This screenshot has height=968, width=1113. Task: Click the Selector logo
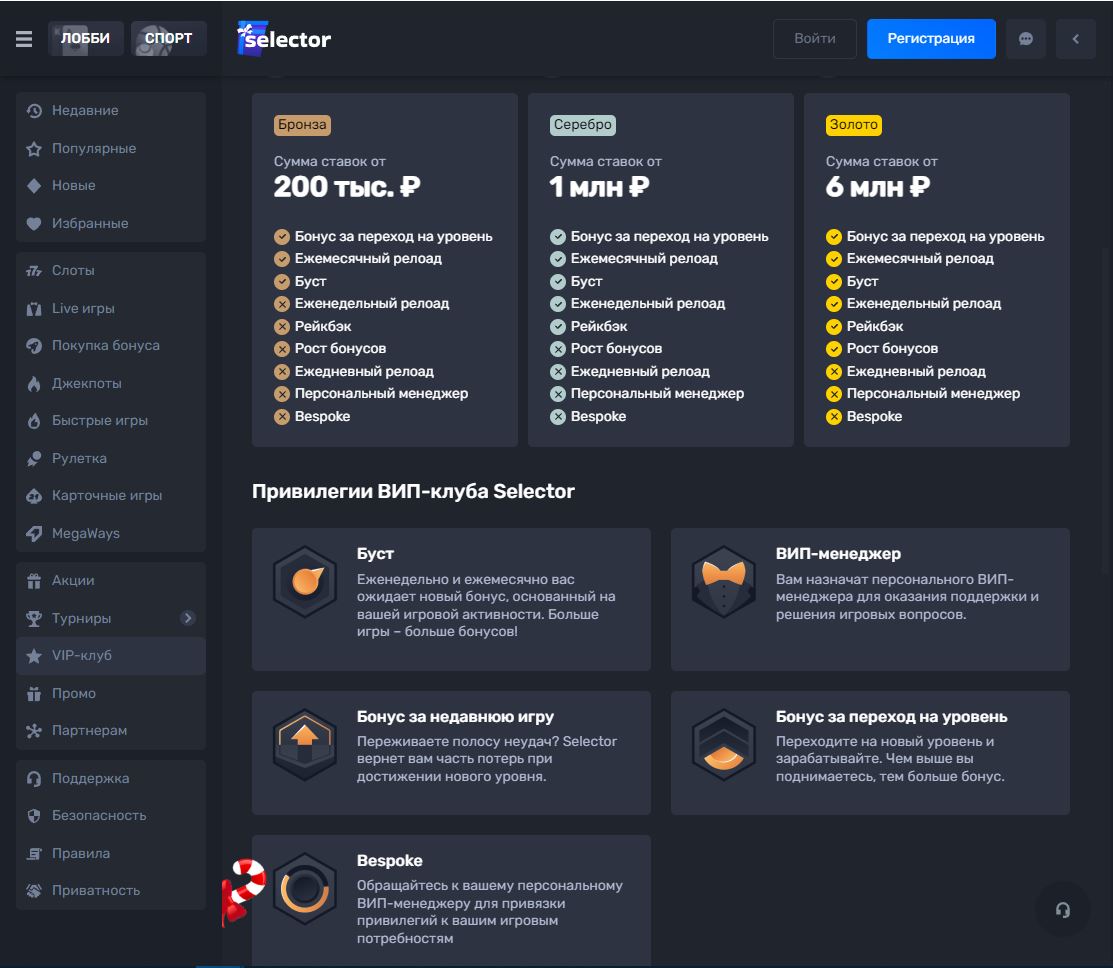pos(284,39)
